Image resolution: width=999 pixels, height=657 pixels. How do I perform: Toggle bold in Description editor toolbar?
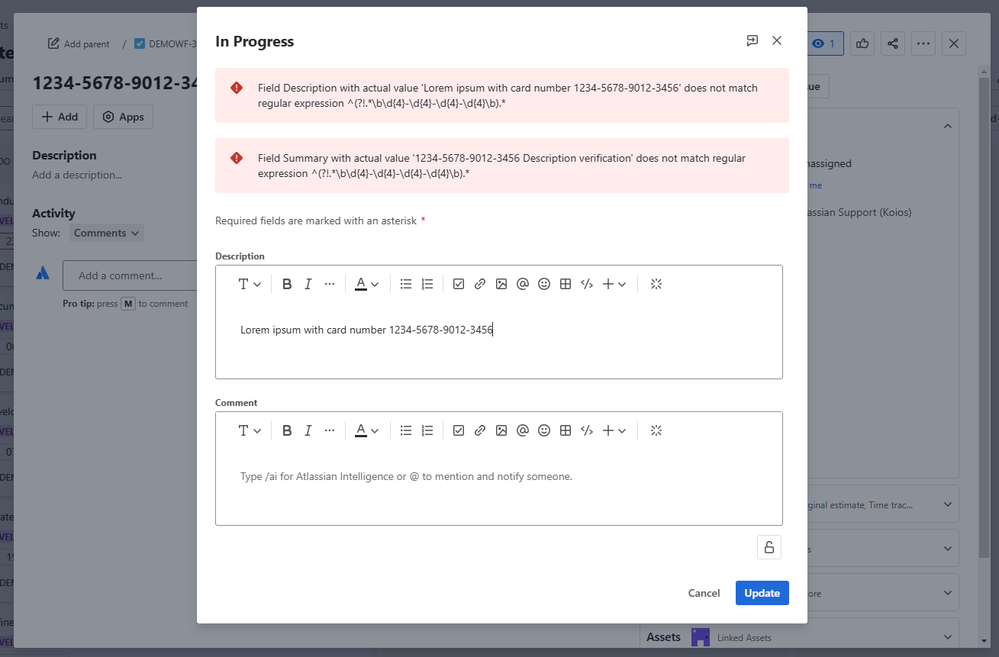pos(287,284)
